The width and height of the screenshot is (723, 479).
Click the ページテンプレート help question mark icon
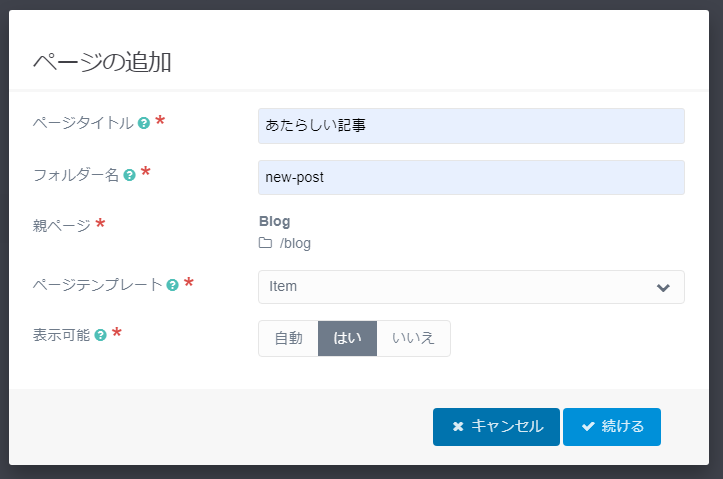(x=172, y=285)
